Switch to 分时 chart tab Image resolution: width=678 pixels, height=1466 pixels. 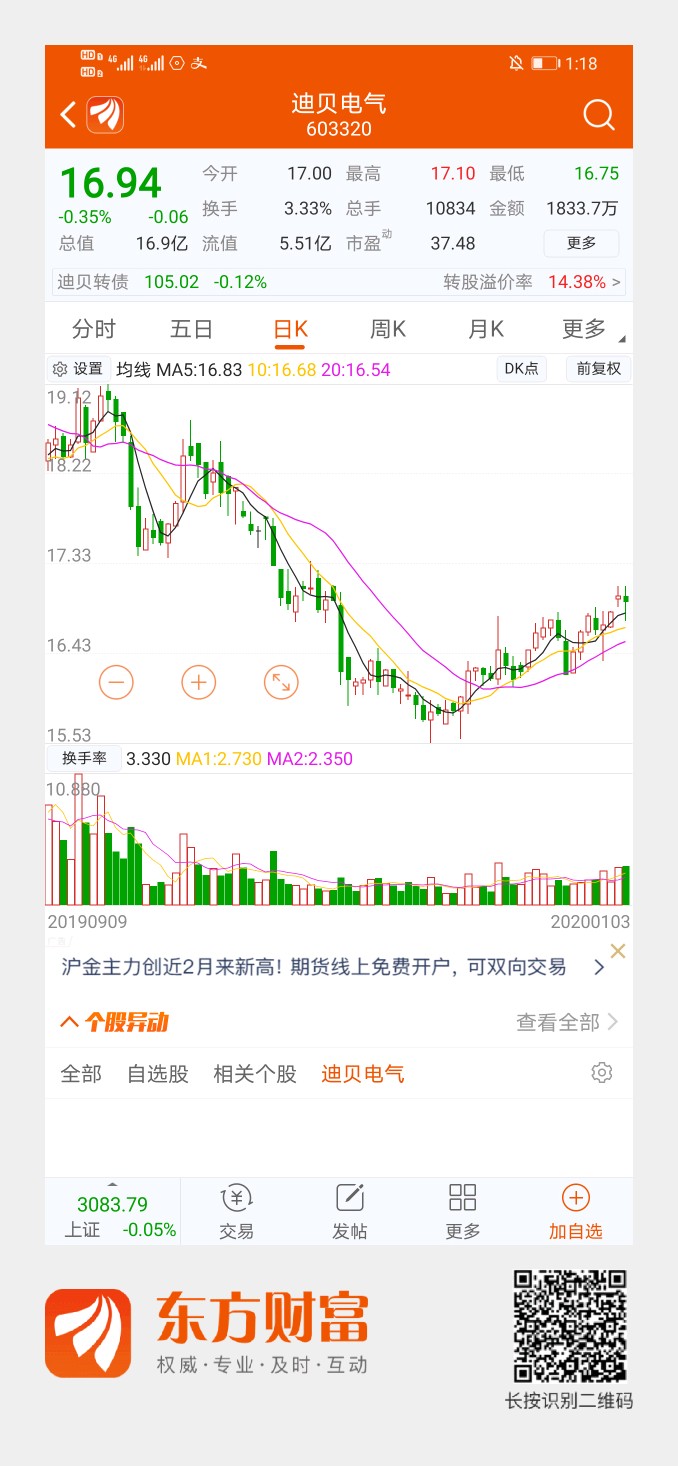tap(94, 329)
